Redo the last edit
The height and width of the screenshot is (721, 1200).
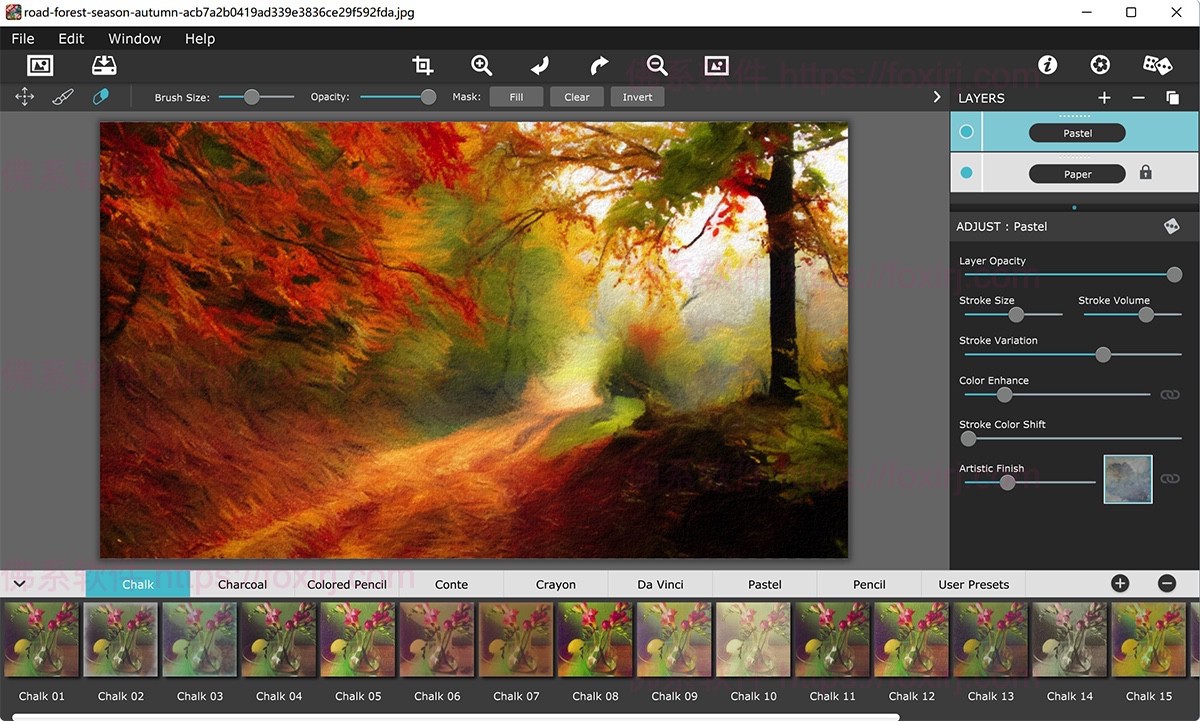[x=597, y=63]
